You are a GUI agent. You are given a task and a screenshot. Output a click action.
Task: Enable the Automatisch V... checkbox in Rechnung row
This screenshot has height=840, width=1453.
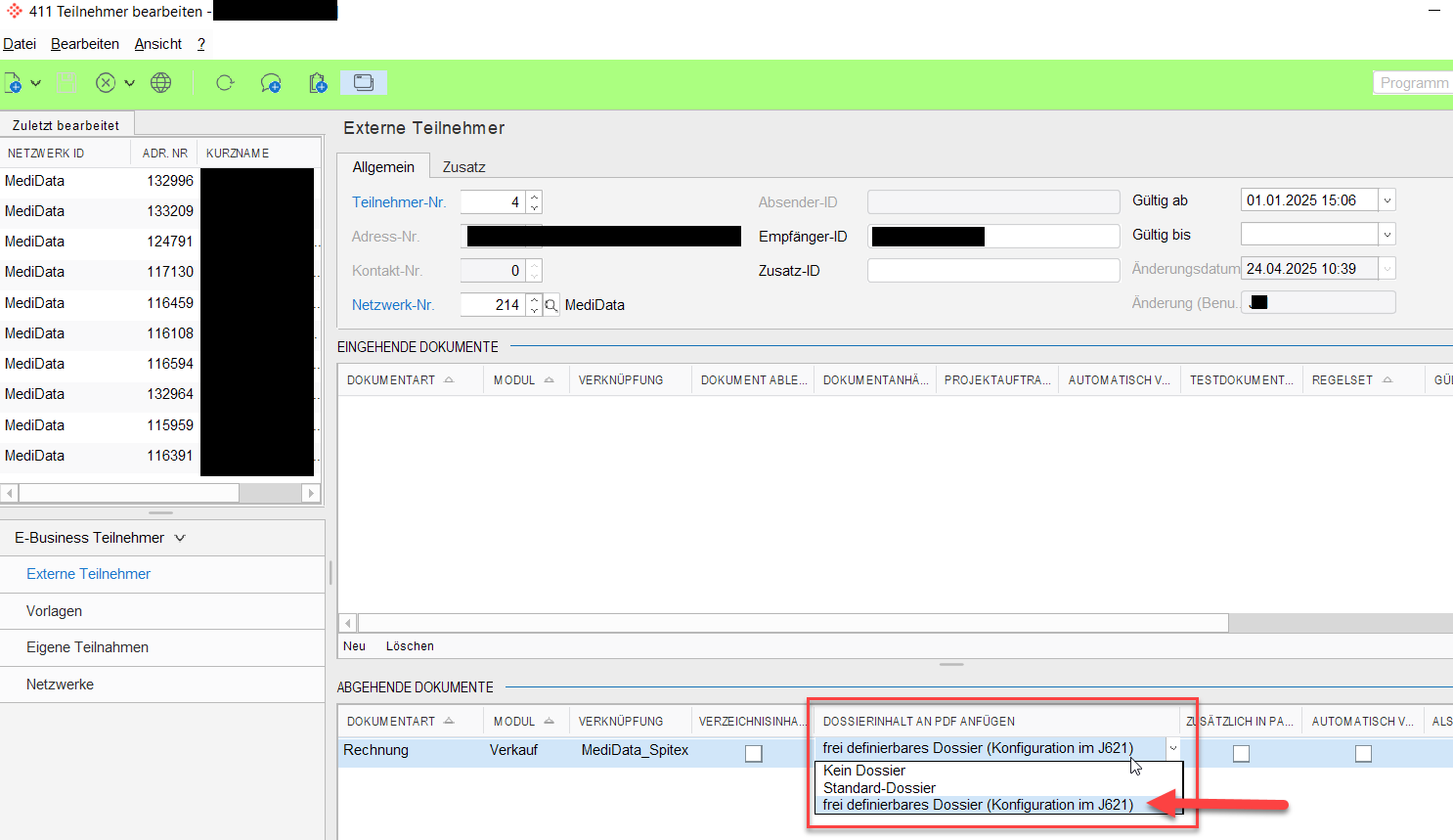pos(1363,753)
